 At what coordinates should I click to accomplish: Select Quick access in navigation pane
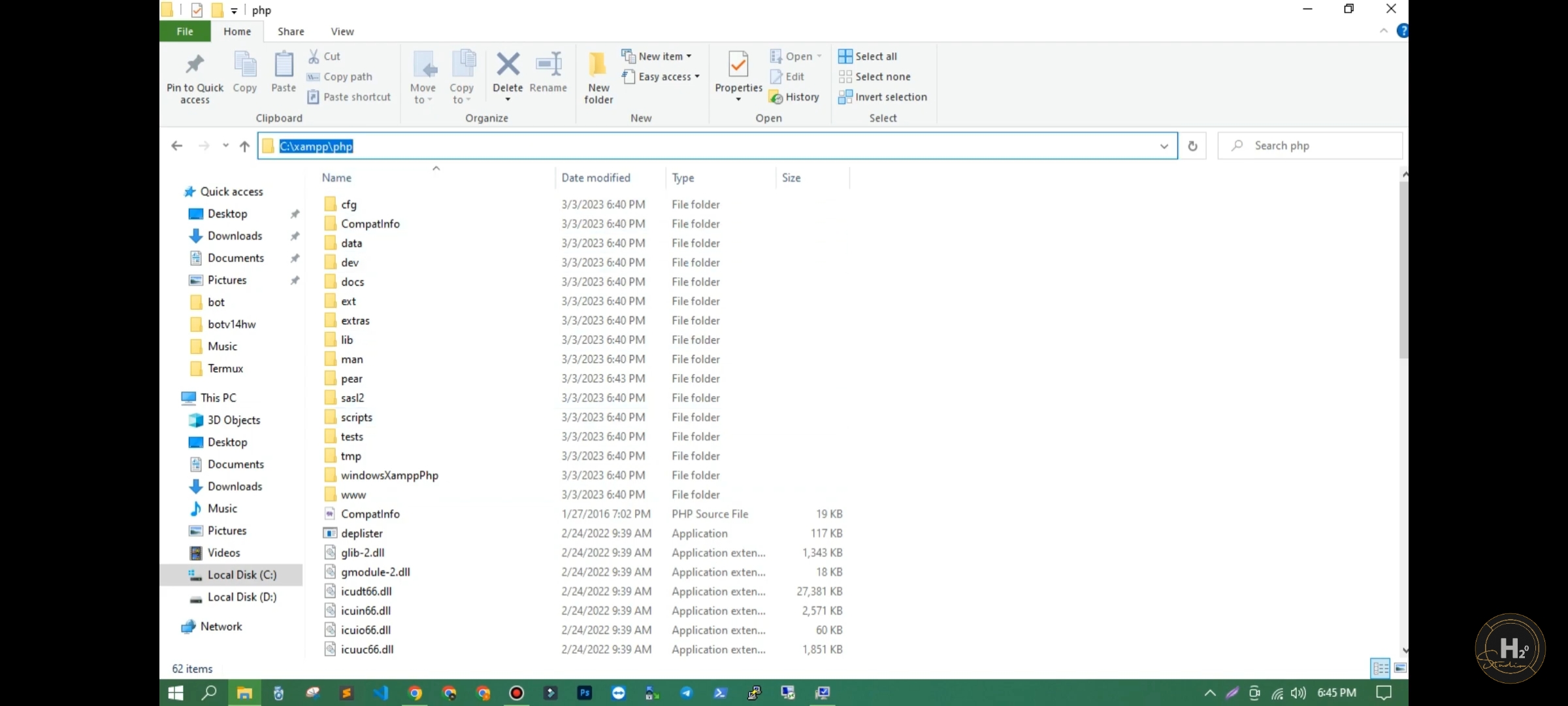pyautogui.click(x=223, y=192)
